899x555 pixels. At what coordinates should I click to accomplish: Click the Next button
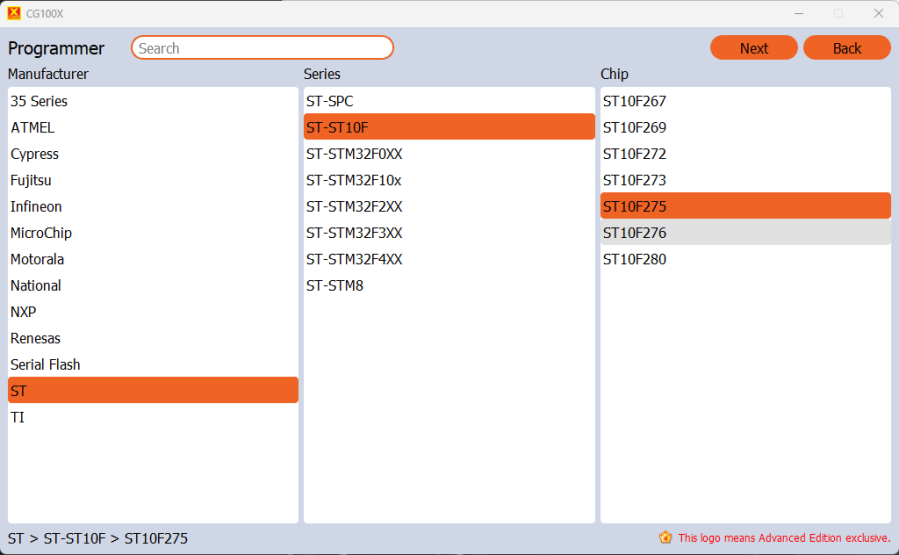pyautogui.click(x=754, y=48)
